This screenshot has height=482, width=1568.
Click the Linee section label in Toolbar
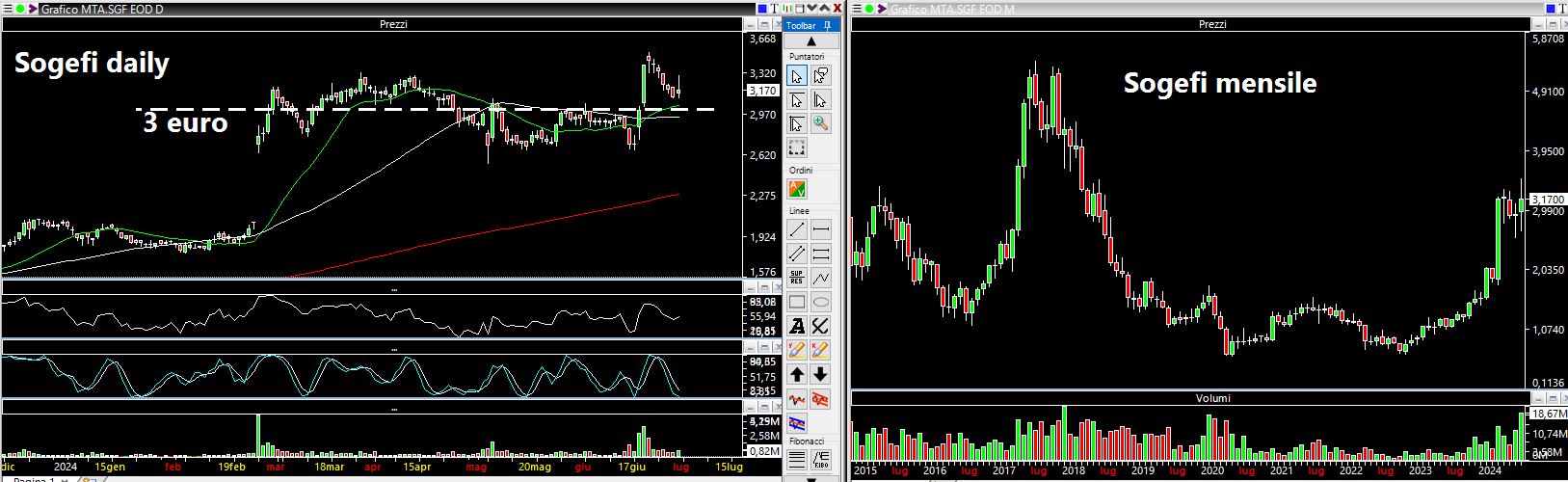click(799, 210)
